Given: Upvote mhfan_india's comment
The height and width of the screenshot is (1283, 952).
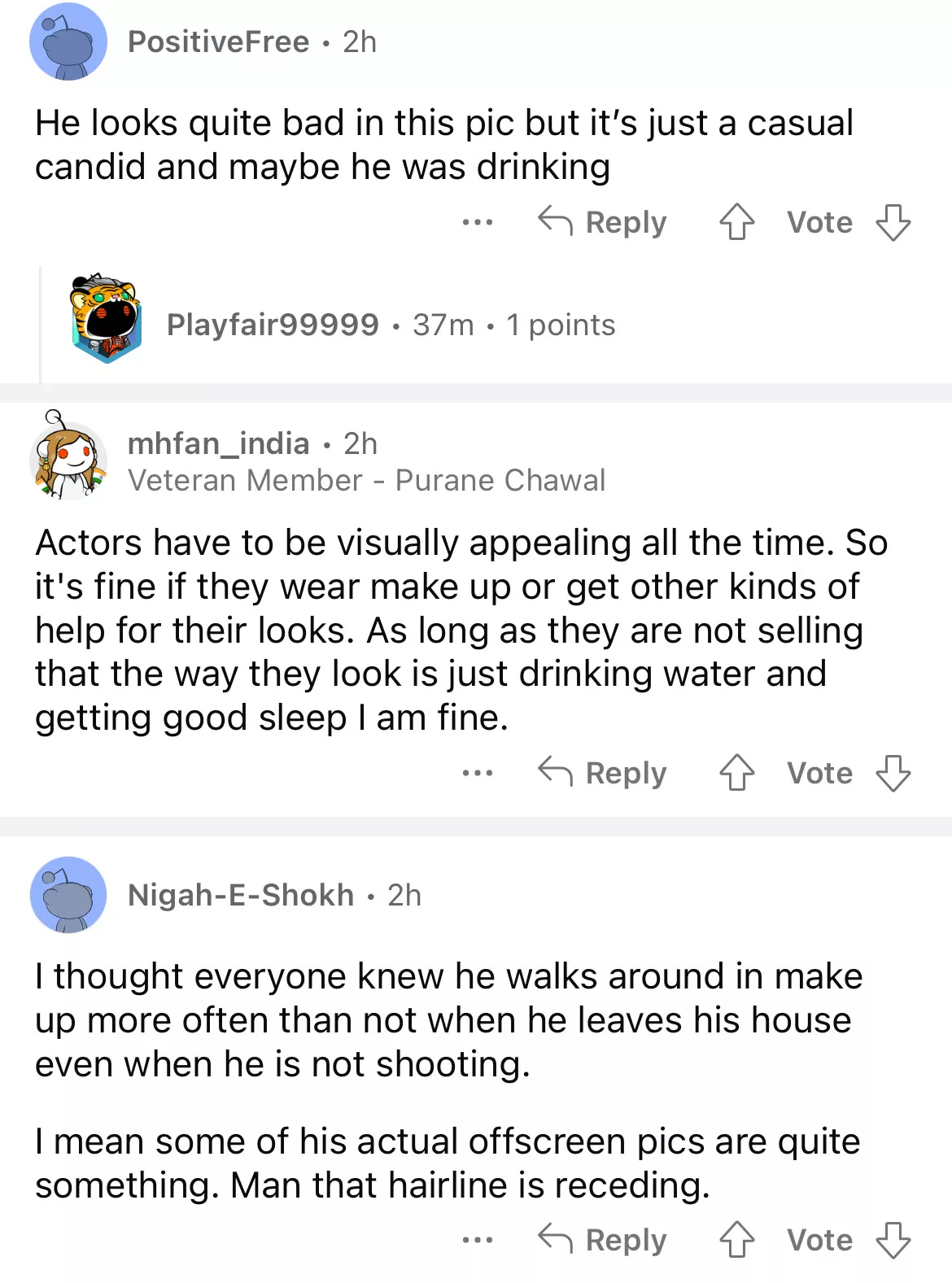Looking at the screenshot, I should pyautogui.click(x=736, y=772).
